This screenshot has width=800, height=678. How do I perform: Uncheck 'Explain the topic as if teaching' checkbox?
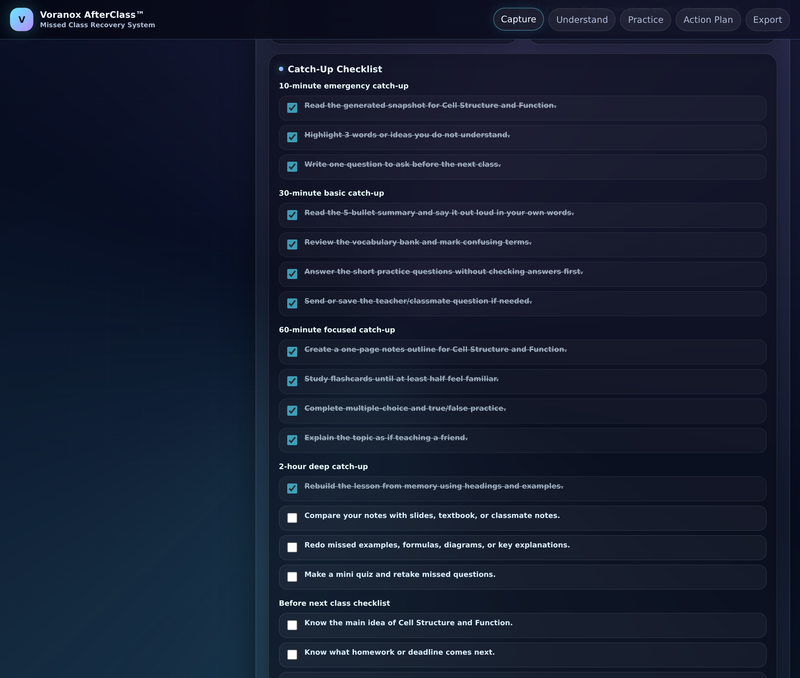(x=292, y=440)
